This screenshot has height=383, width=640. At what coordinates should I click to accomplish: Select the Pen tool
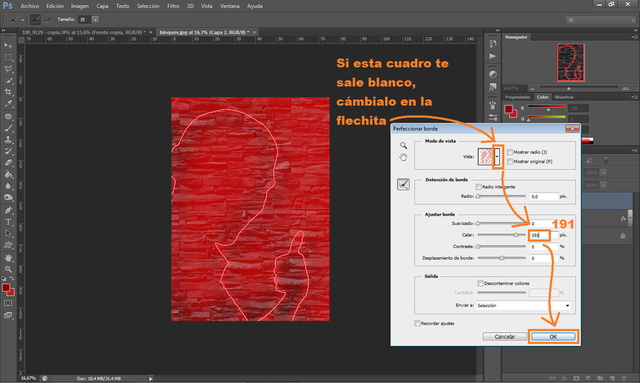click(x=8, y=210)
